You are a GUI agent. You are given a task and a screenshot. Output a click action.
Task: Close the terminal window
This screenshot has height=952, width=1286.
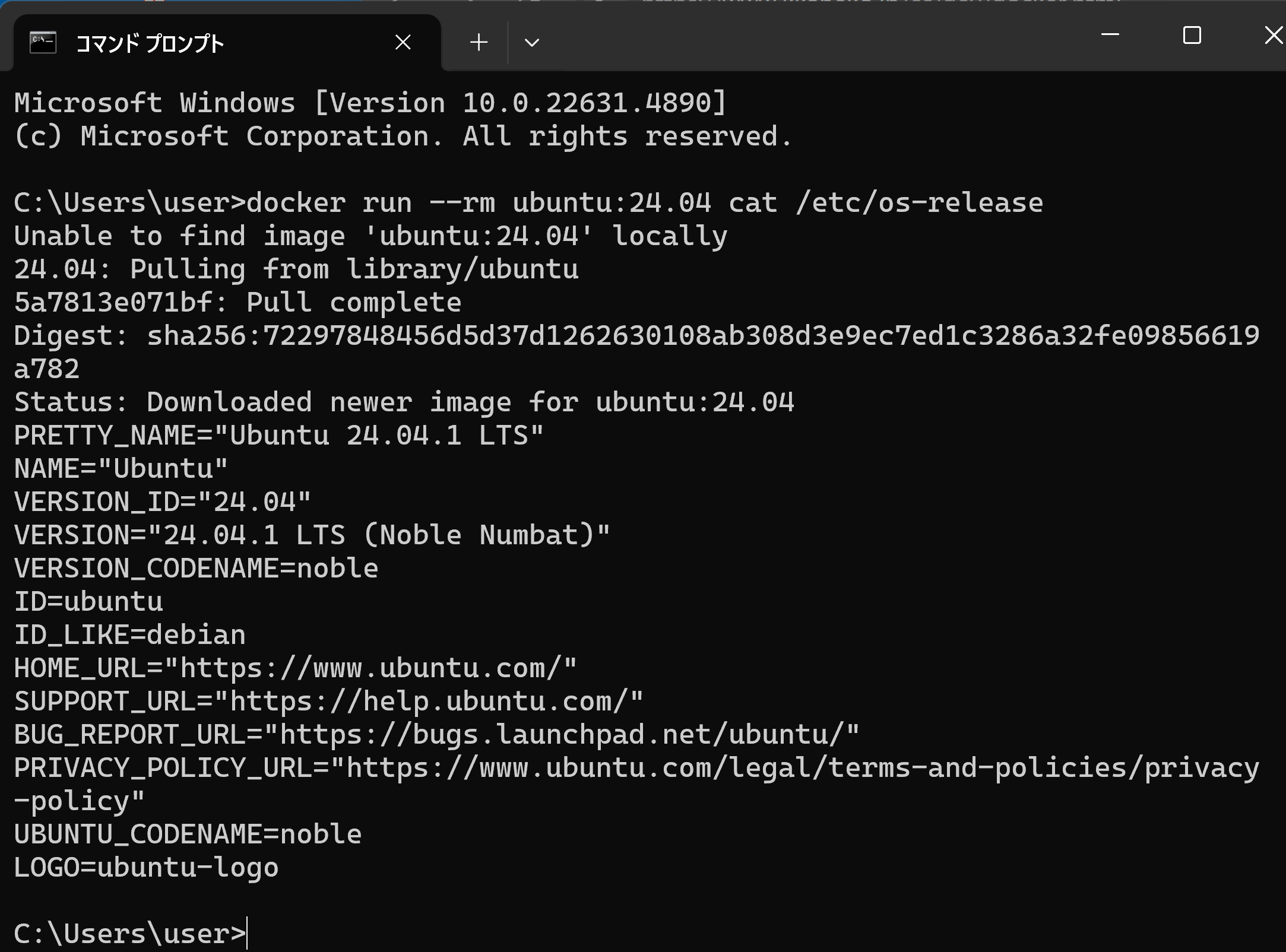(1273, 35)
